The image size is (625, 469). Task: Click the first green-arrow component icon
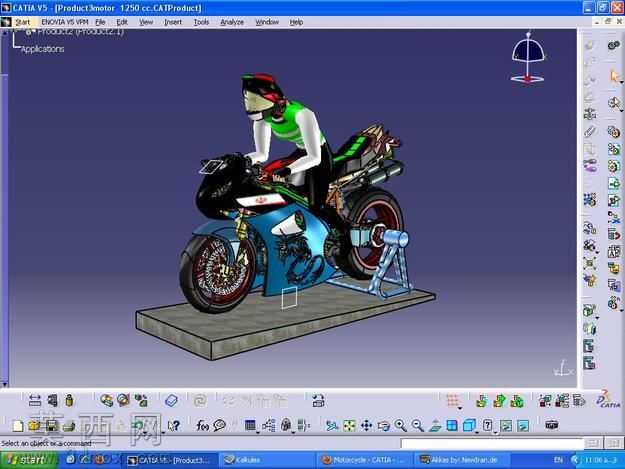pos(482,400)
